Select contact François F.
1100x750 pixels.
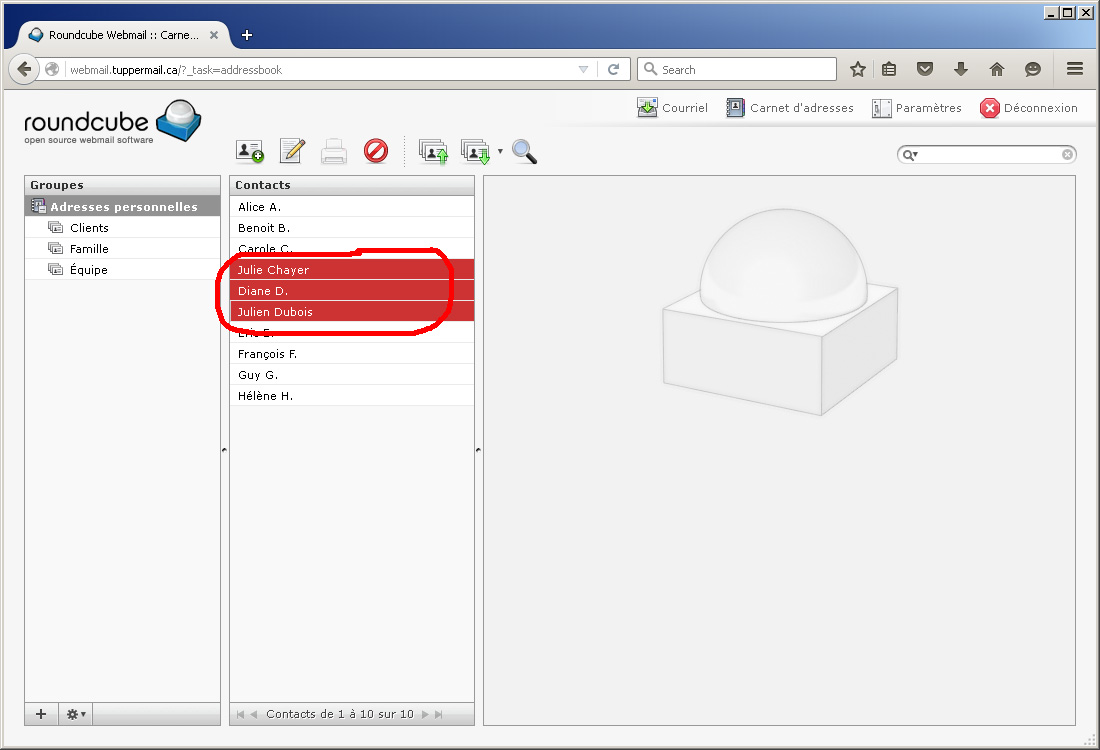pyautogui.click(x=267, y=354)
